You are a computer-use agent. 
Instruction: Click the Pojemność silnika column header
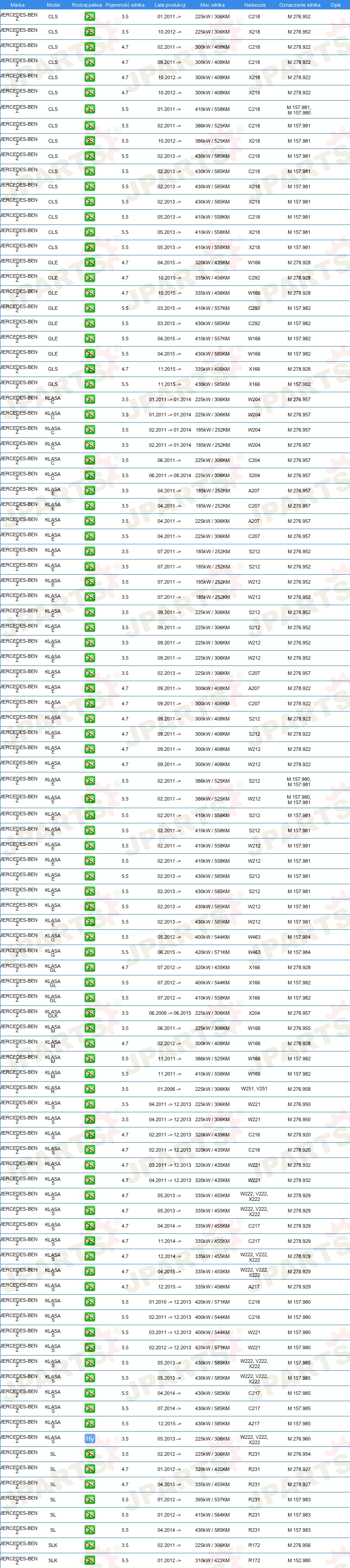(125, 5)
